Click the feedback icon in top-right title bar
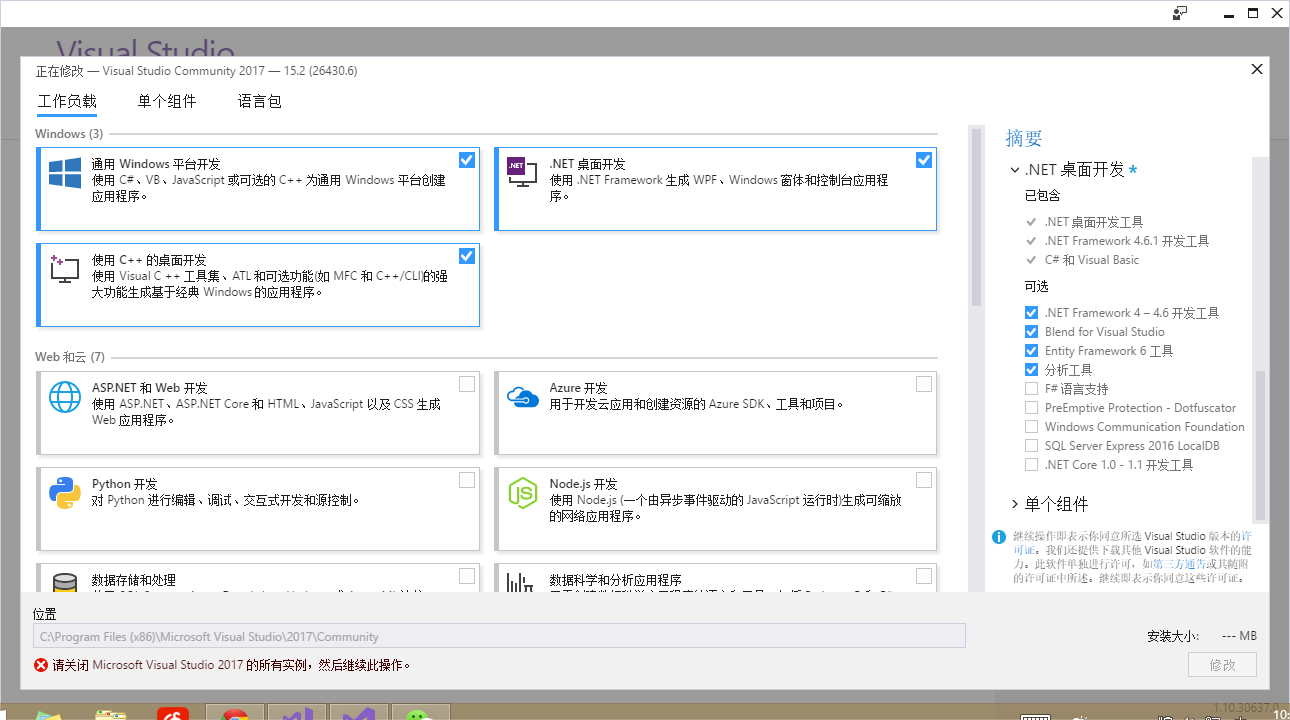This screenshot has height=720, width=1290. [x=1180, y=13]
